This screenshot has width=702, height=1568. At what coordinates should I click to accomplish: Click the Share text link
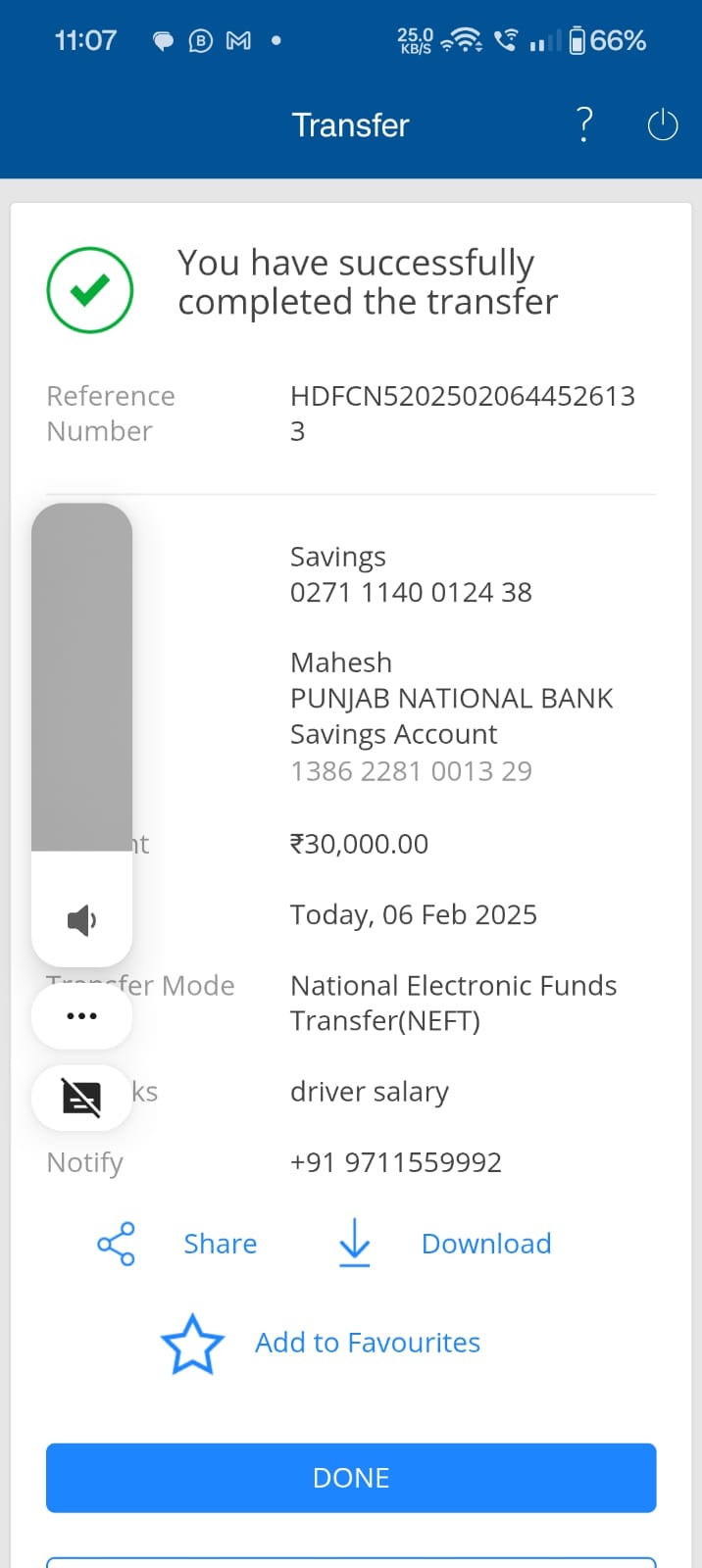click(221, 1244)
